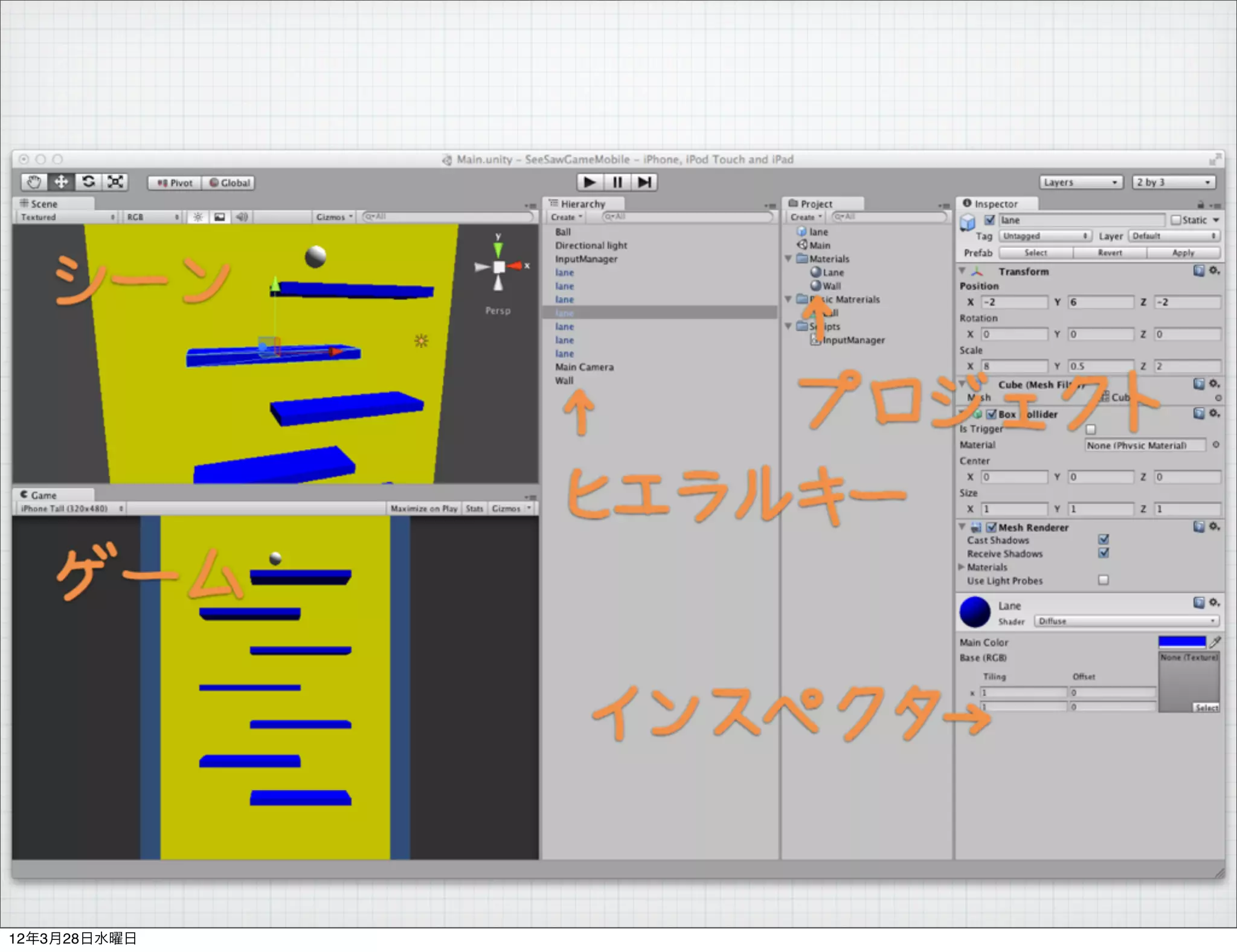Toggle the Static checkbox
This screenshot has height=952, width=1237.
[1175, 220]
